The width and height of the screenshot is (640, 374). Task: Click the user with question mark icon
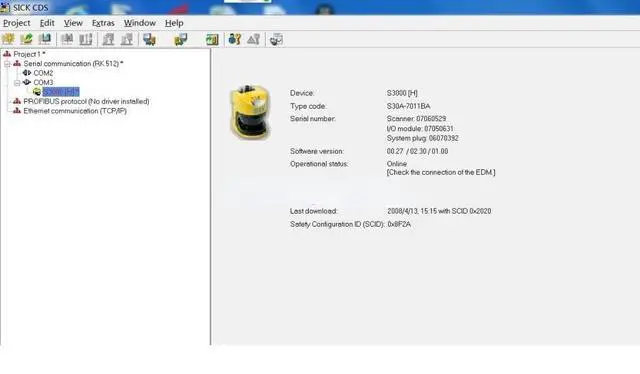coord(235,39)
